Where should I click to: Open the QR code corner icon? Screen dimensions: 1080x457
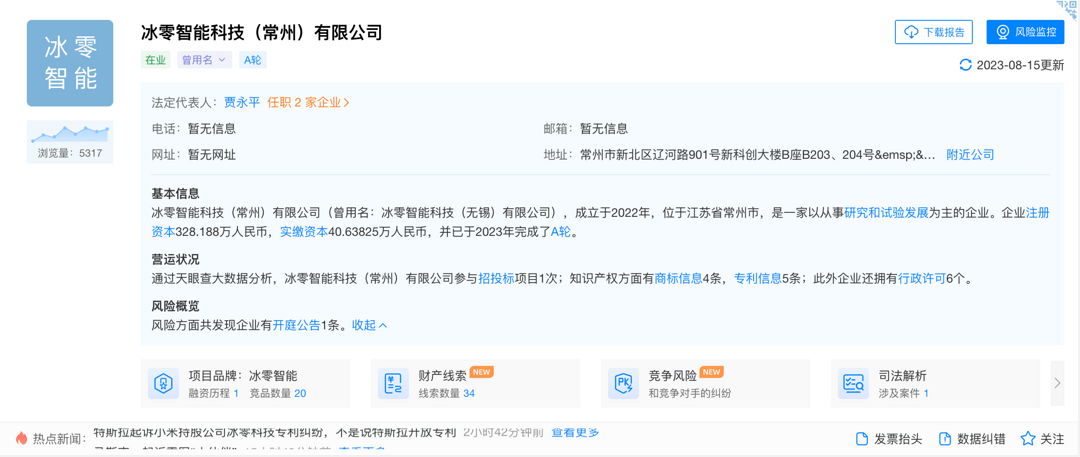tap(1069, 8)
